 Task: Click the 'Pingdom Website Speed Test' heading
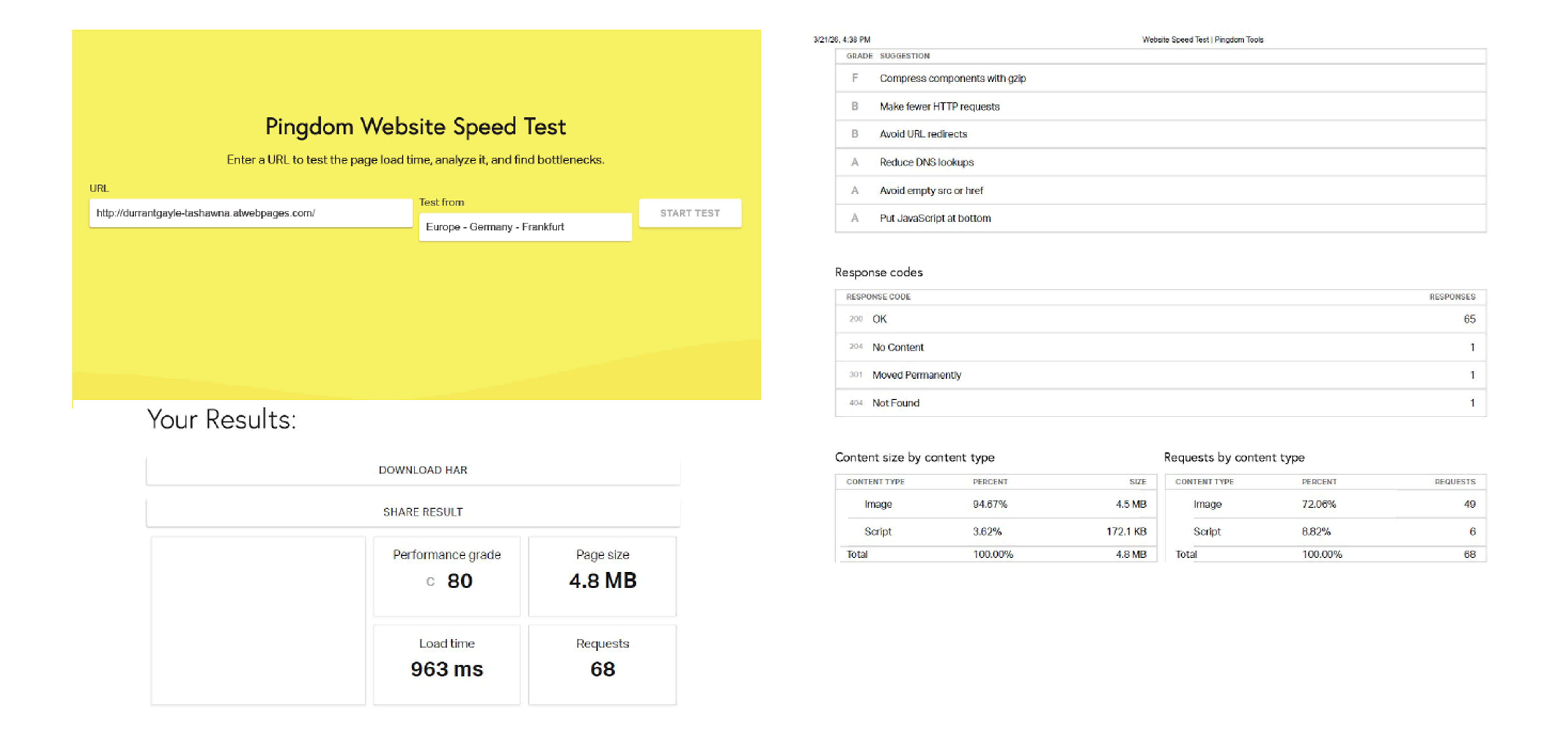point(416,126)
